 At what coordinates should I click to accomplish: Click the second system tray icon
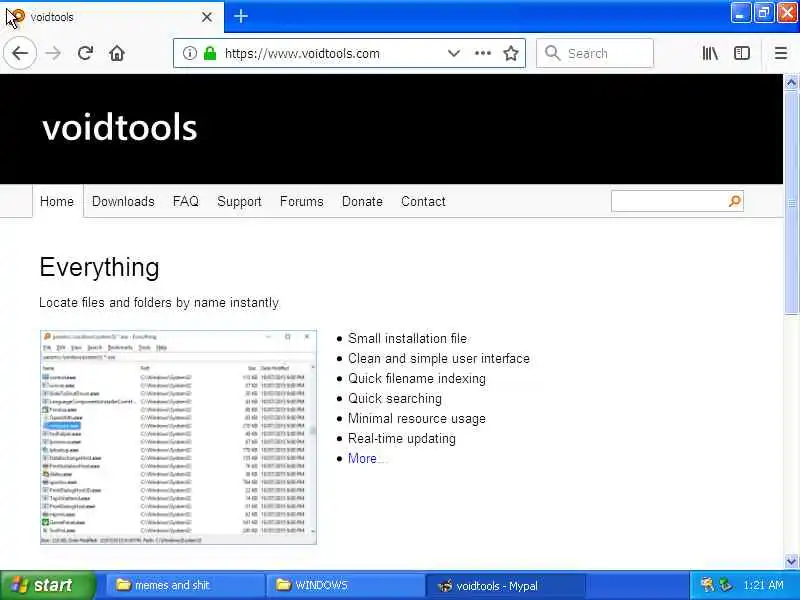[725, 585]
